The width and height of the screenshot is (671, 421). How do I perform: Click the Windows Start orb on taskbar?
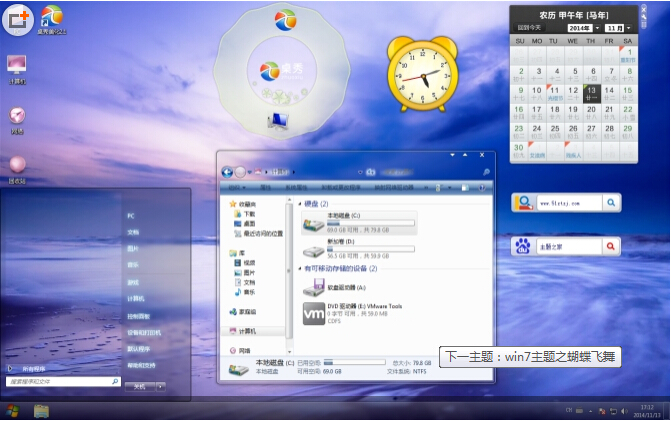point(13,410)
